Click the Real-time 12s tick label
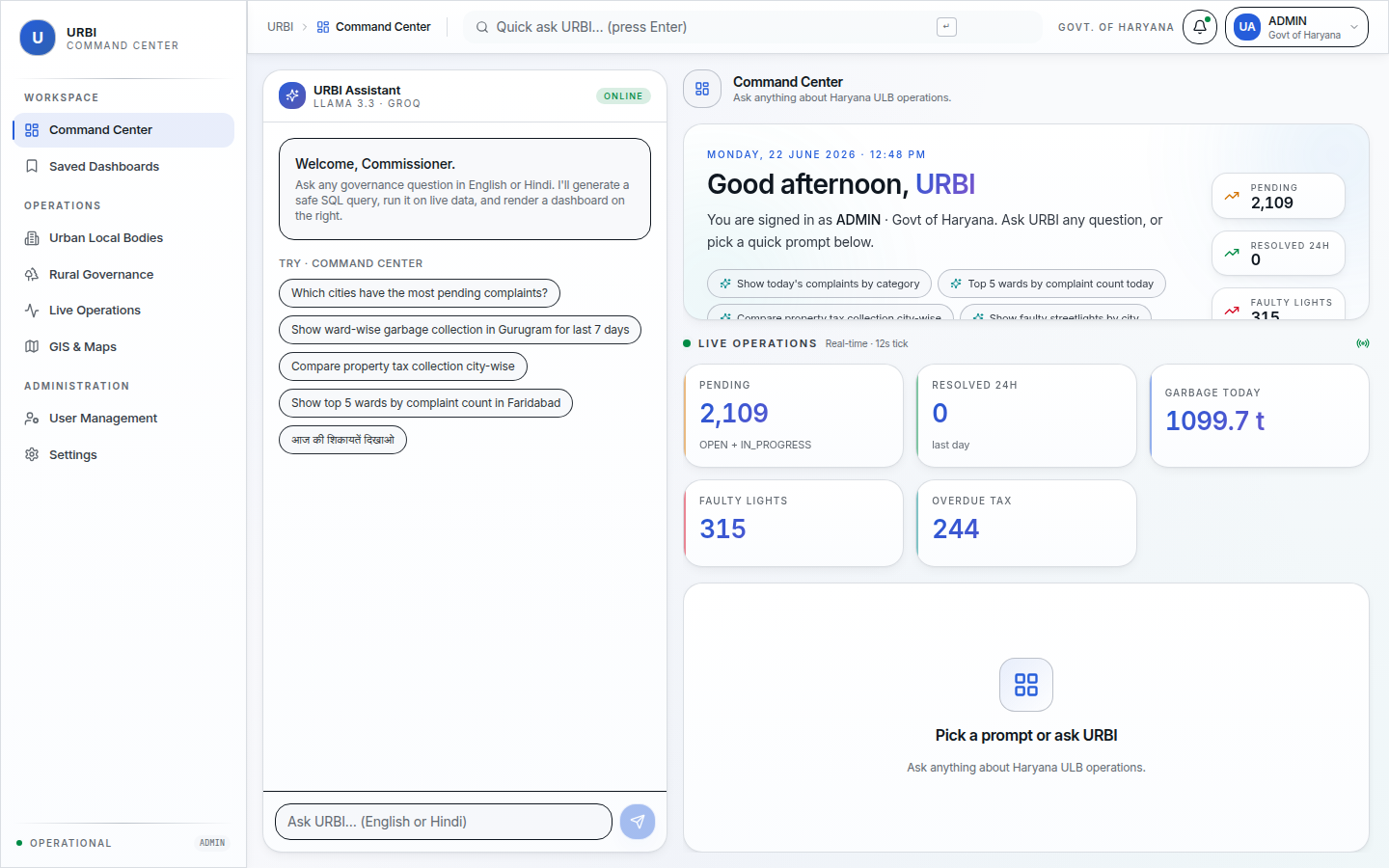1389x868 pixels. point(866,343)
